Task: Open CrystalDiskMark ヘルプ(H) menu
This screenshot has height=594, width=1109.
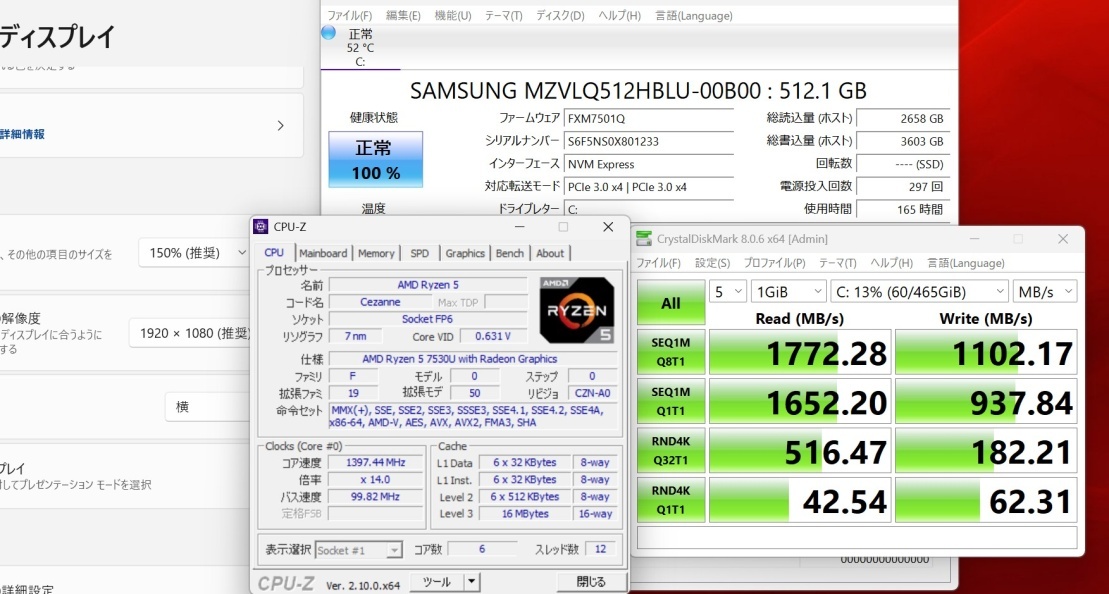Action: 891,263
